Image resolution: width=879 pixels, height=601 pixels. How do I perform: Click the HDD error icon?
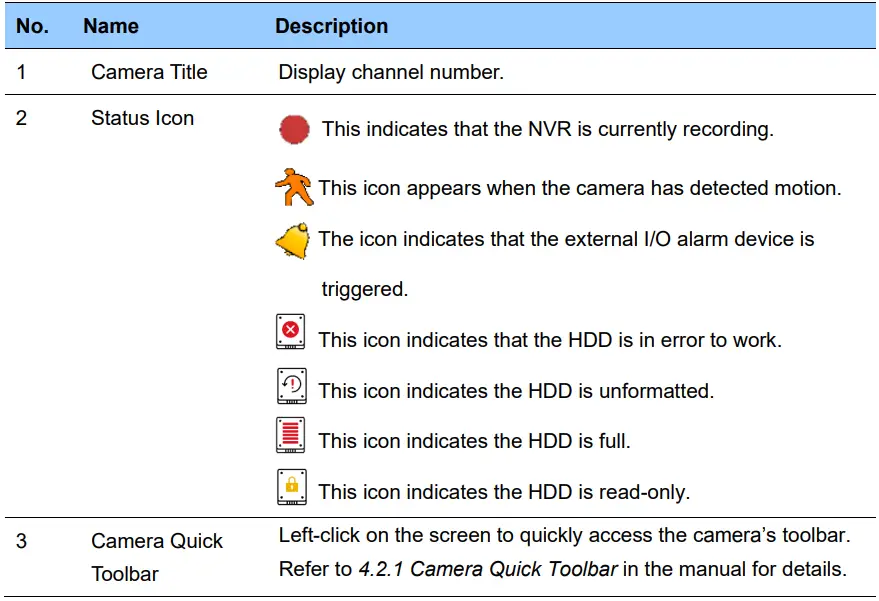pos(291,331)
